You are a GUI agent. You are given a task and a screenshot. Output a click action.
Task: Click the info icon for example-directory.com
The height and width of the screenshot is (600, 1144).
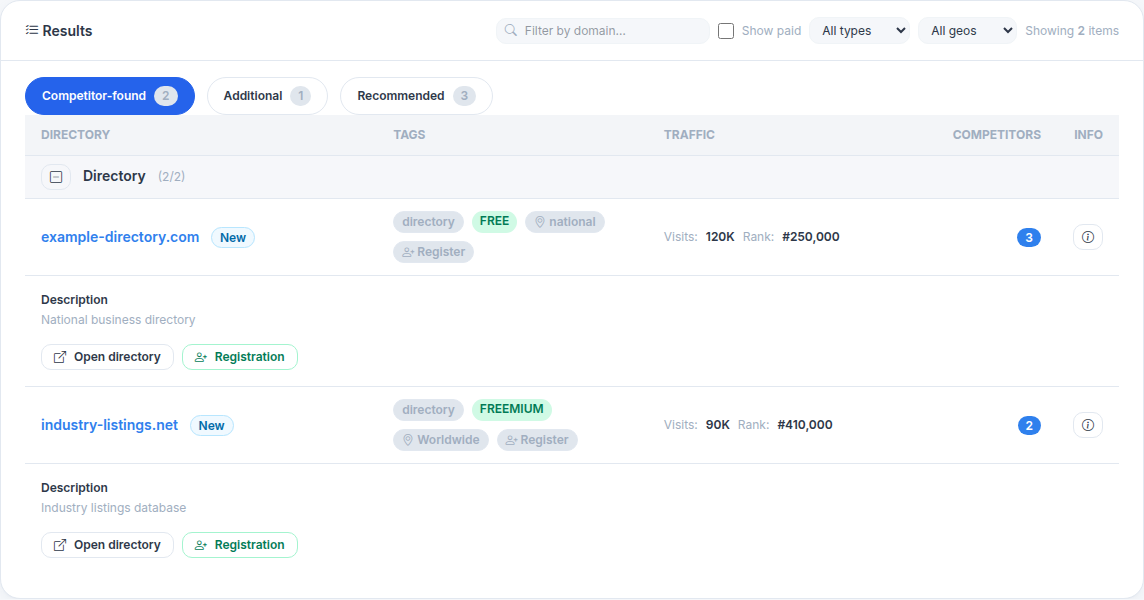point(1087,237)
